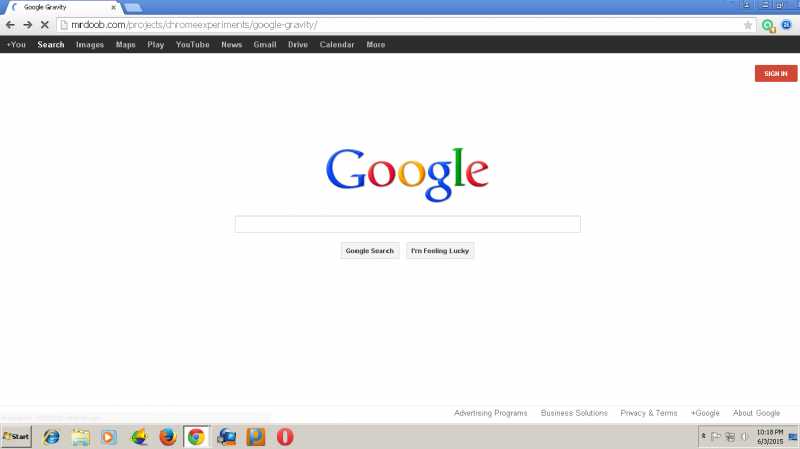The image size is (800, 449).
Task: Close the Google Gravity tab
Action: pos(113,7)
